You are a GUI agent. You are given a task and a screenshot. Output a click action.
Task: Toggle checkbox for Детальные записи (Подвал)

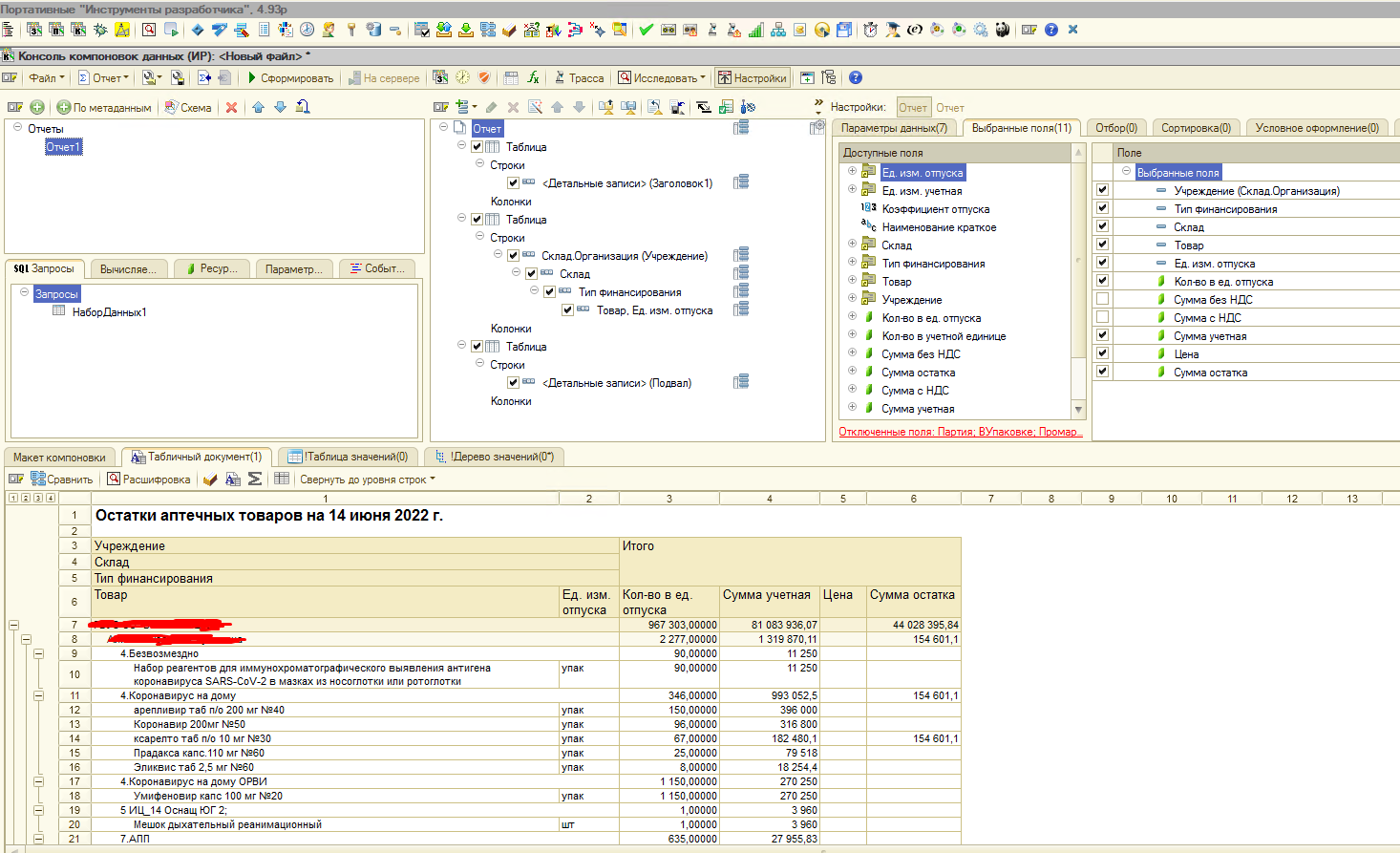point(513,382)
